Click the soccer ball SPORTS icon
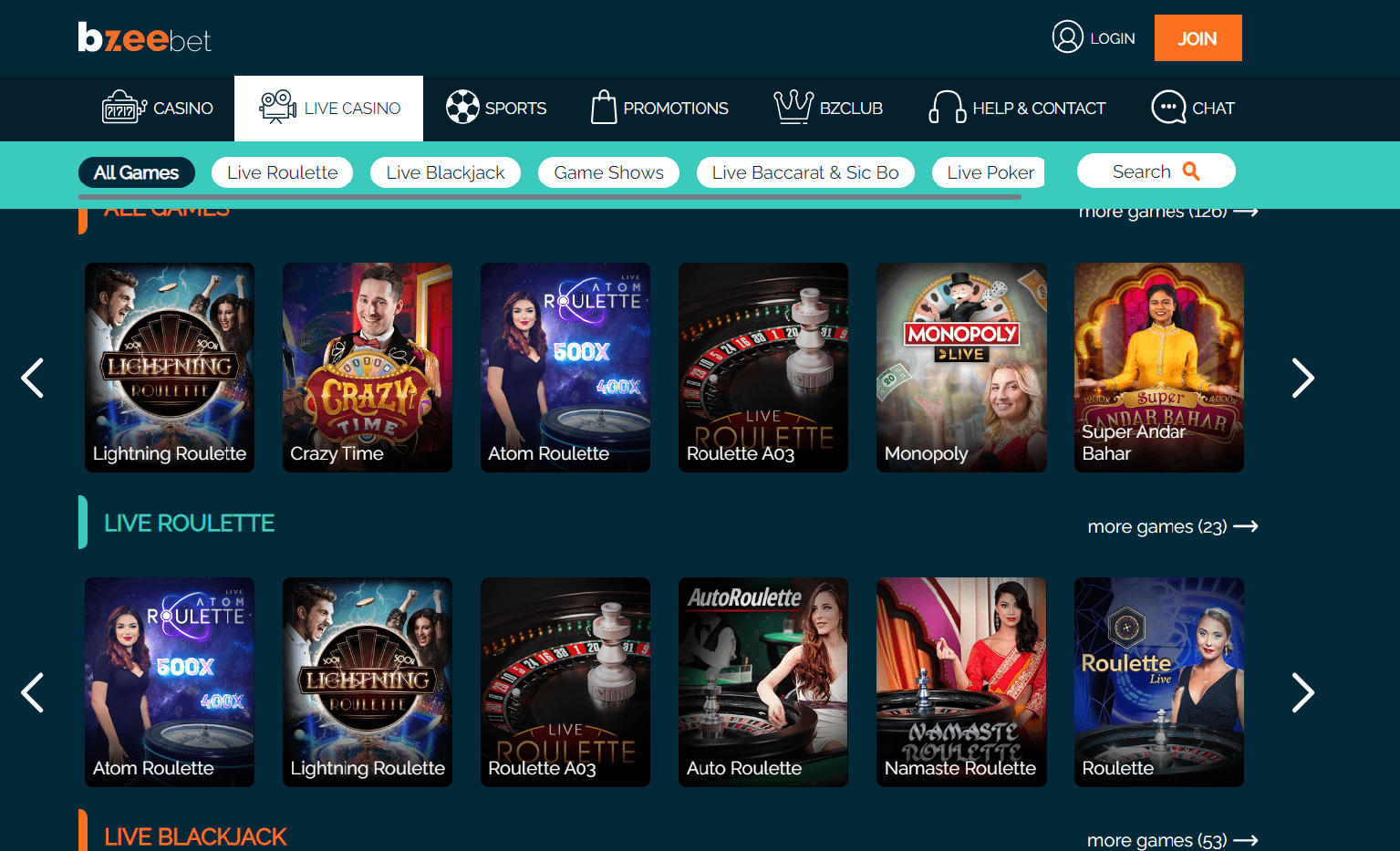 click(462, 108)
